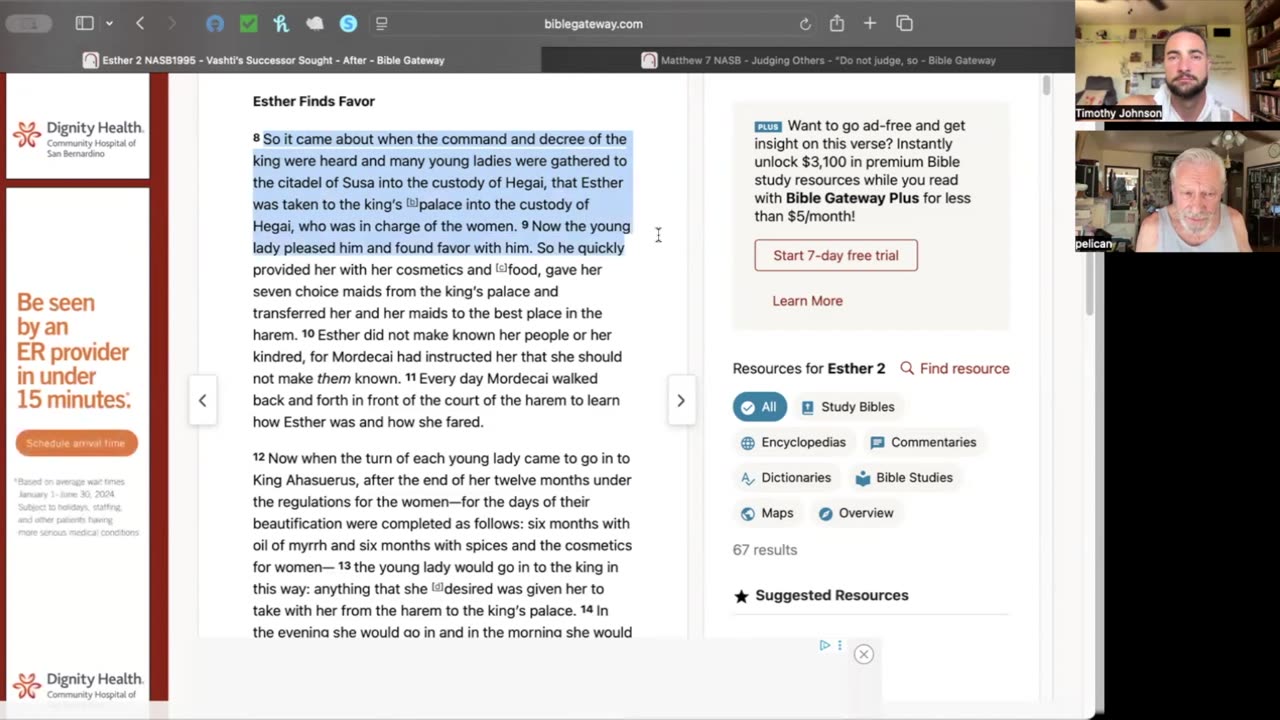Screen dimensions: 1280x720
Task: Filter resources by Commentaries
Action: [923, 442]
